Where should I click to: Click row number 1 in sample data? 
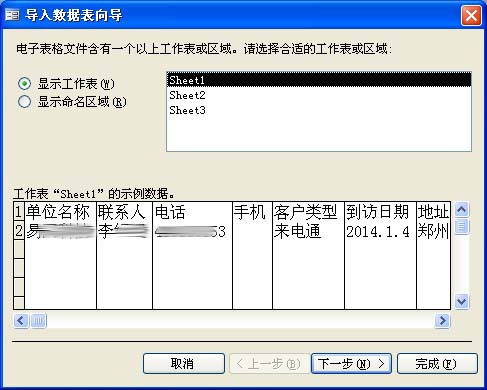pyautogui.click(x=19, y=212)
